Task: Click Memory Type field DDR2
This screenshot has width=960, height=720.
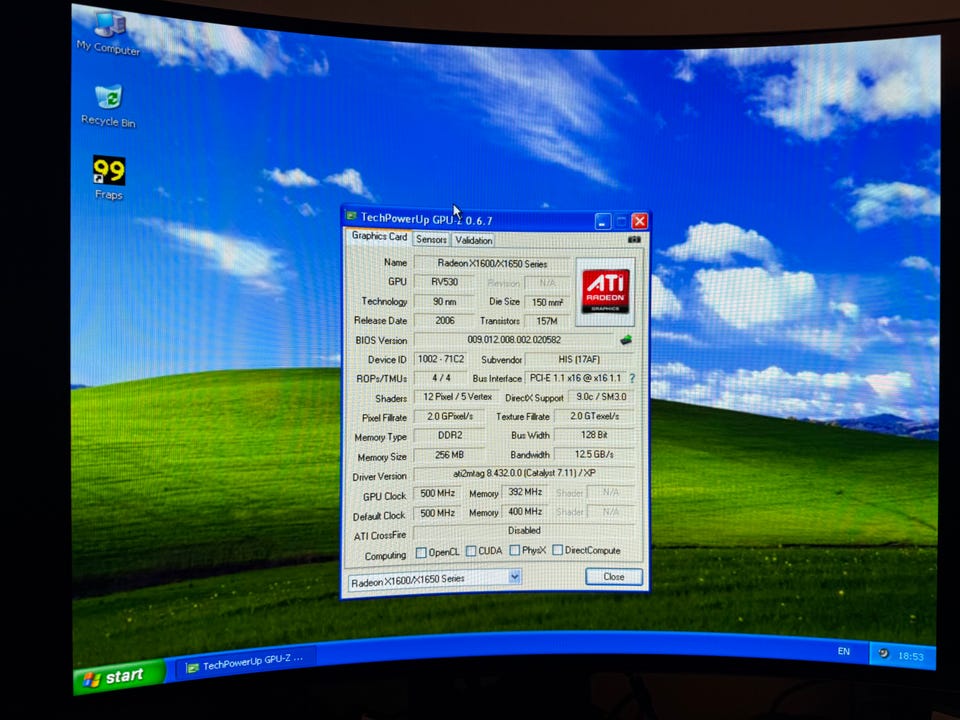Action: [449, 435]
